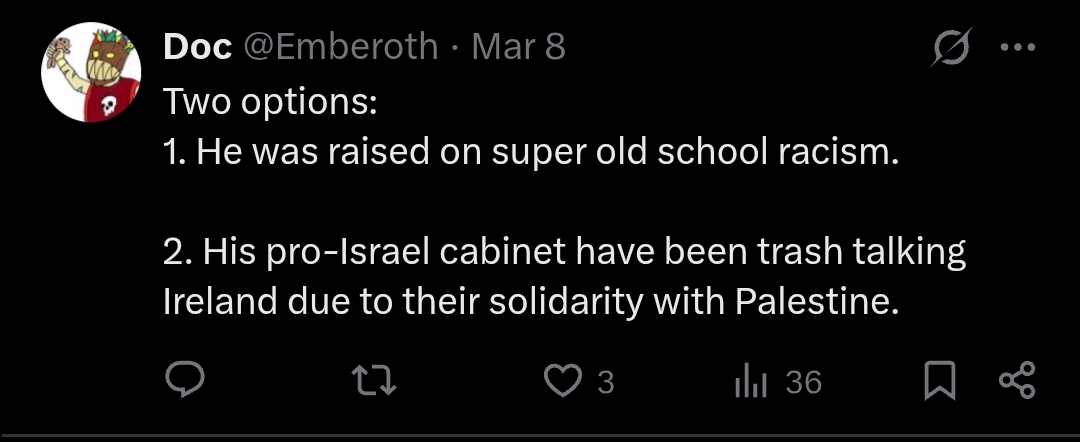This screenshot has height=442, width=1080.
Task: Click the like count number 3
Action: (x=605, y=381)
